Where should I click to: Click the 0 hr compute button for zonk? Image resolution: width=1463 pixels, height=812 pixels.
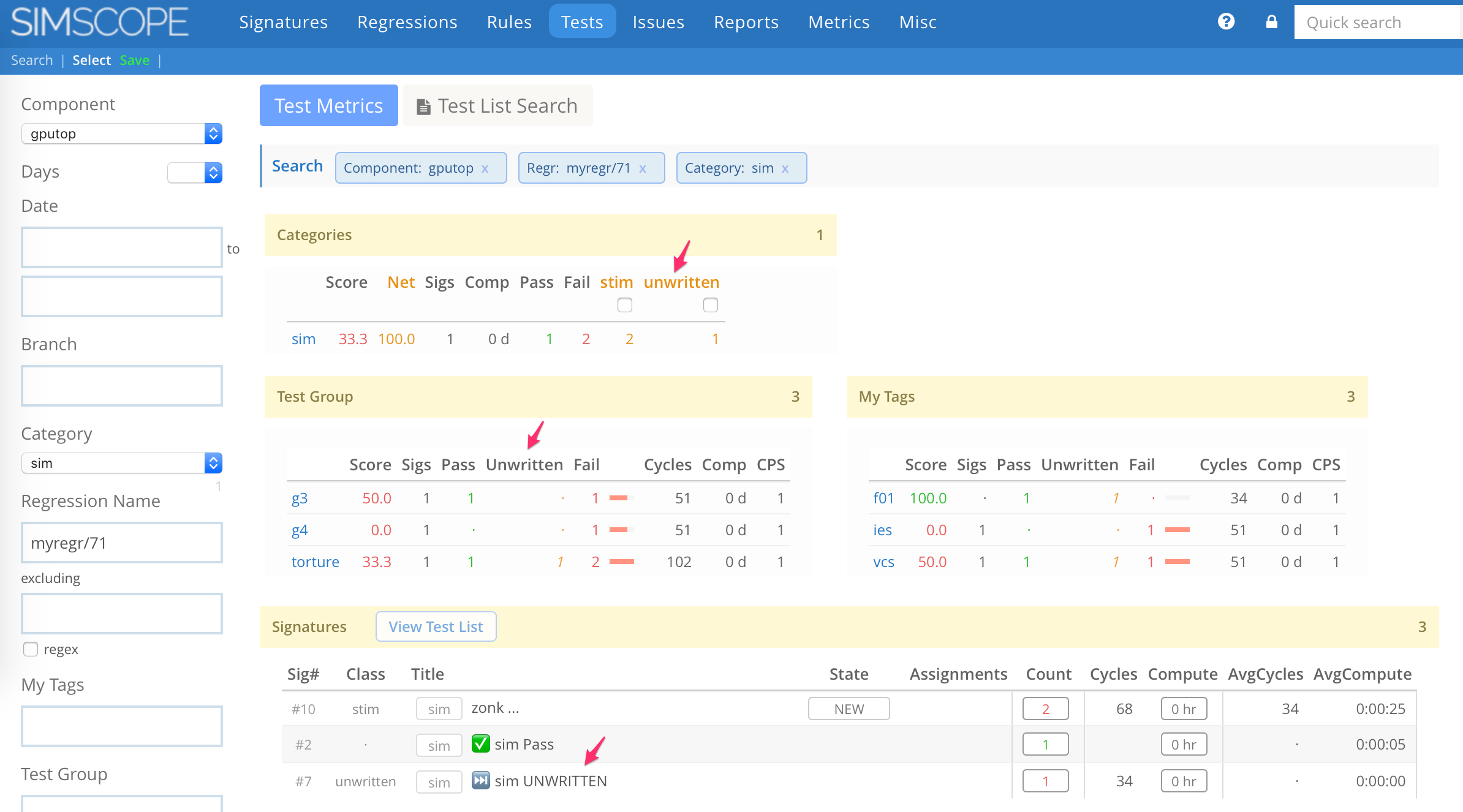1184,709
